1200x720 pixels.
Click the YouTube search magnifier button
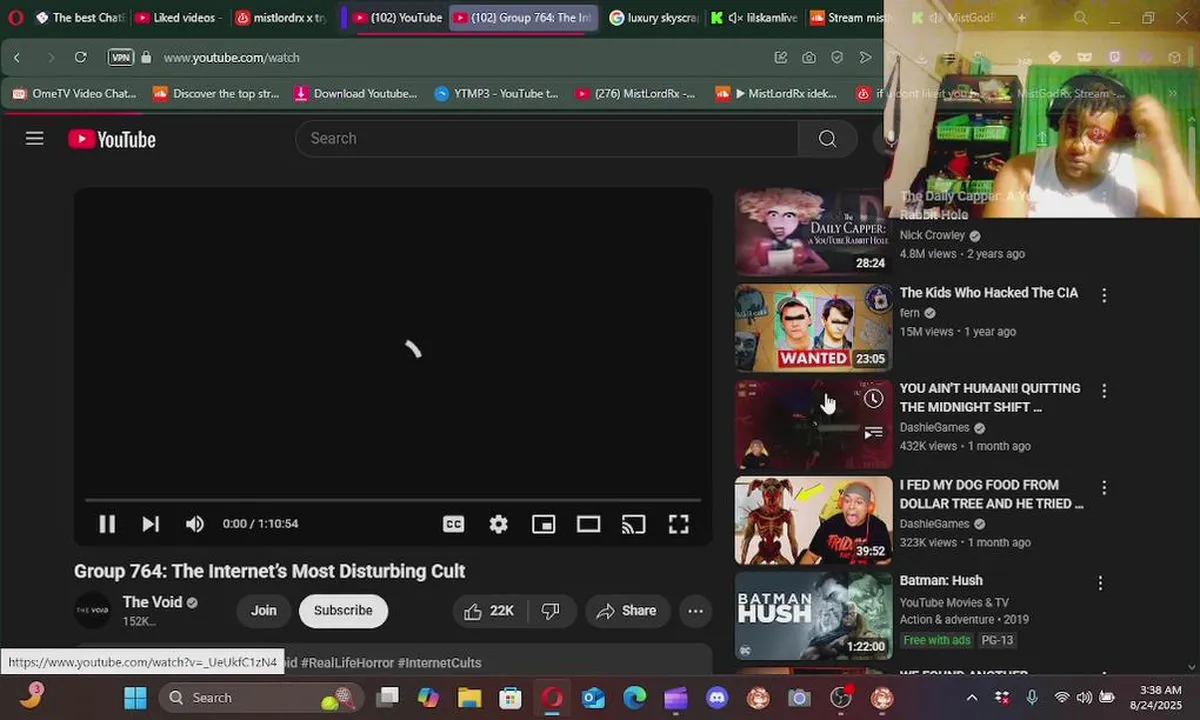pyautogui.click(x=827, y=139)
